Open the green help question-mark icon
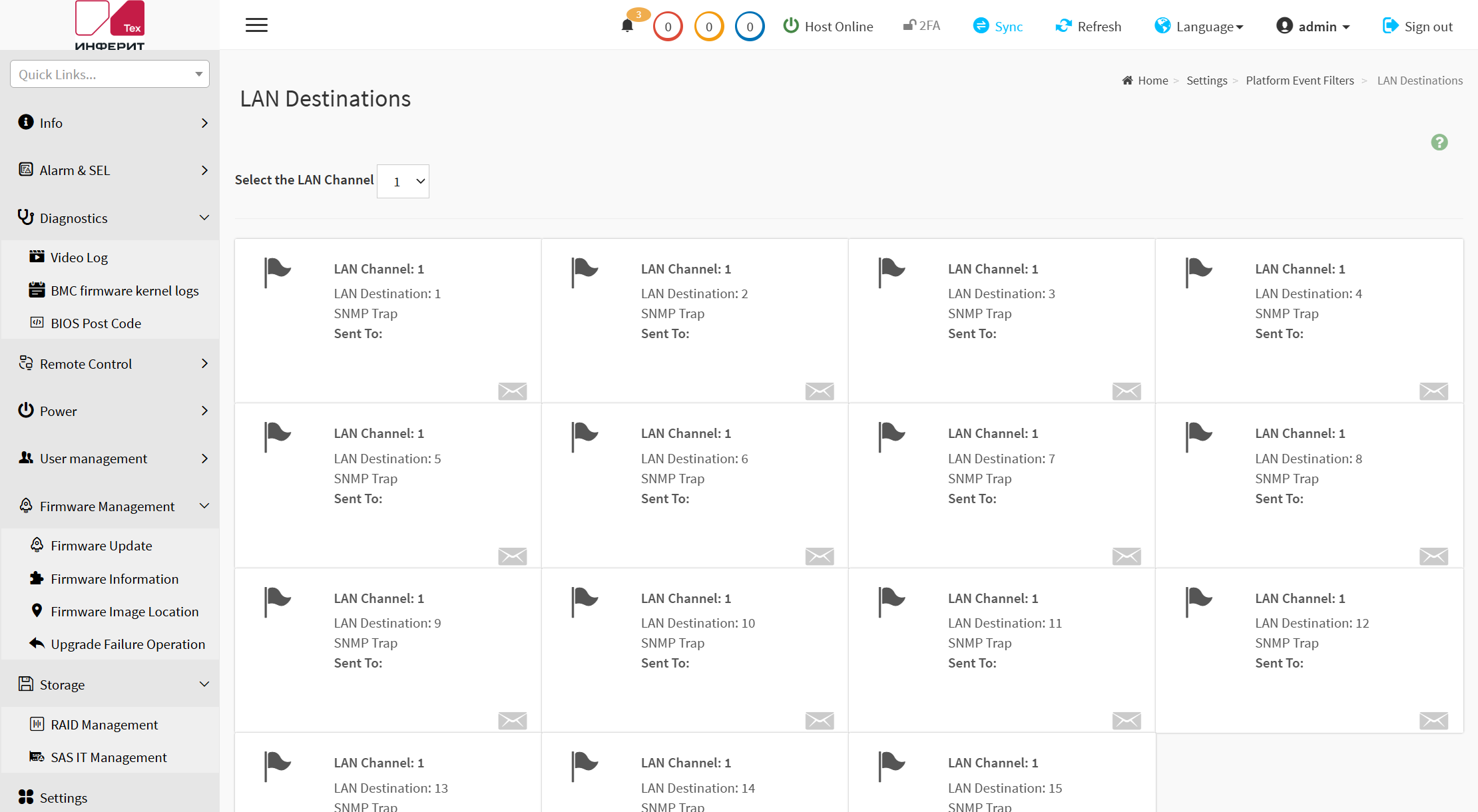This screenshot has height=812, width=1478. click(1439, 142)
